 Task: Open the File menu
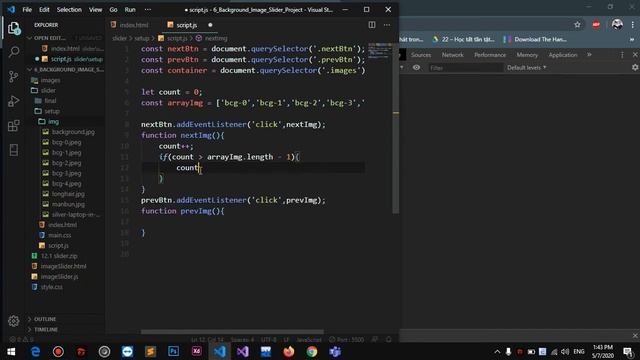pos(27,9)
